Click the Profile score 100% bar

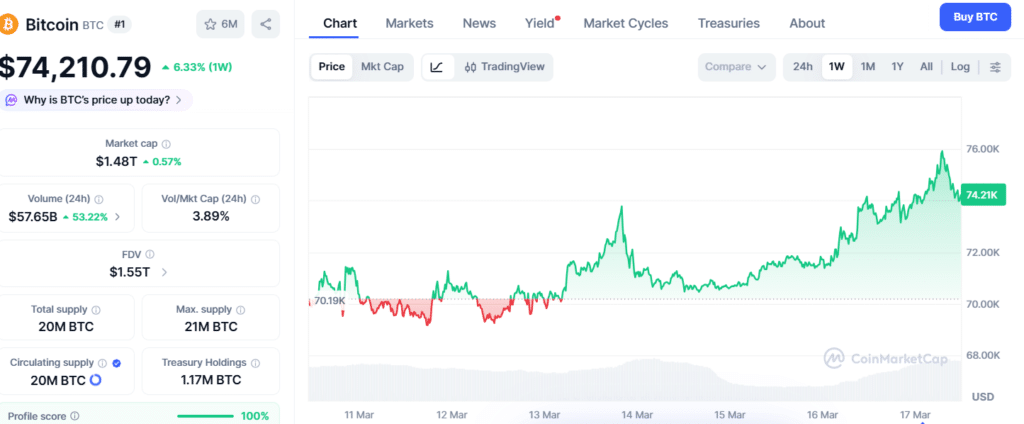tap(206, 416)
